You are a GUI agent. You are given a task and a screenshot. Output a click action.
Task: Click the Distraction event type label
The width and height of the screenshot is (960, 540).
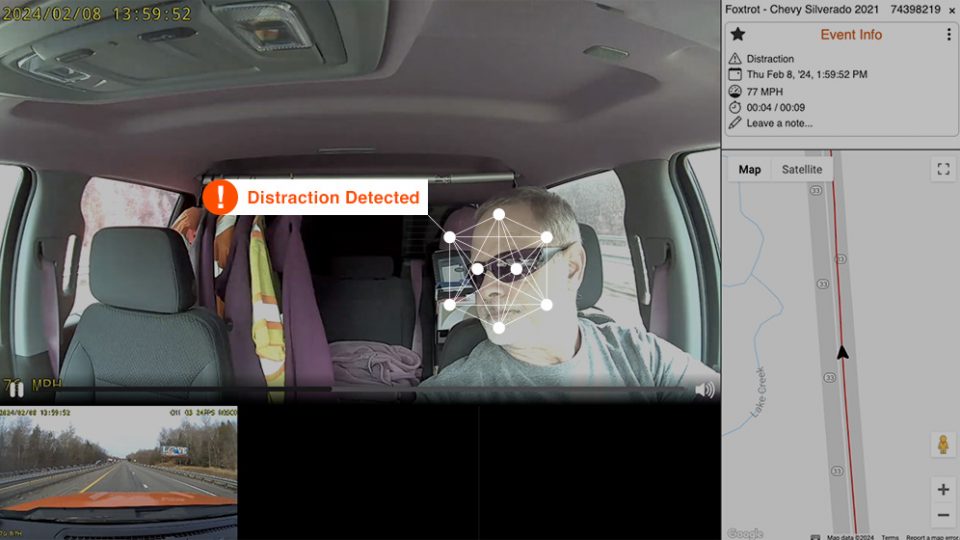[x=770, y=59]
